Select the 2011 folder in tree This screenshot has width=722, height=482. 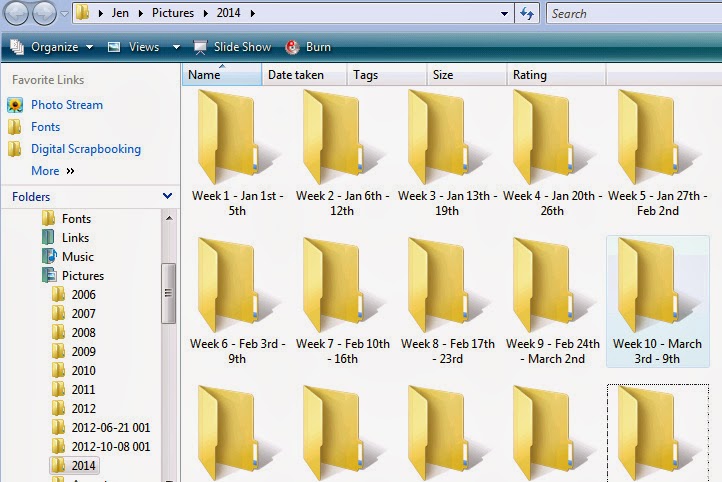click(74, 389)
